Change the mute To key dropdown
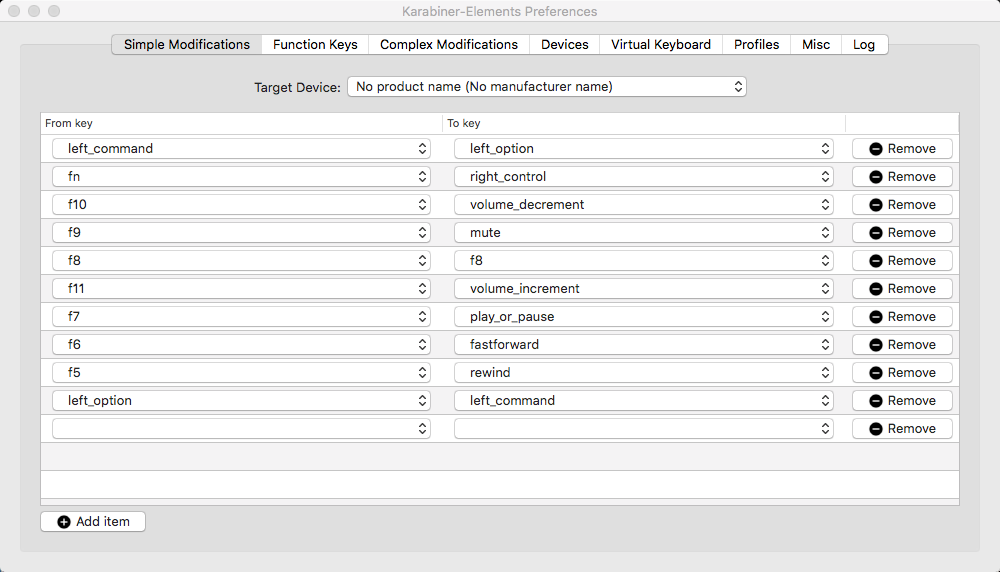 [x=643, y=233]
